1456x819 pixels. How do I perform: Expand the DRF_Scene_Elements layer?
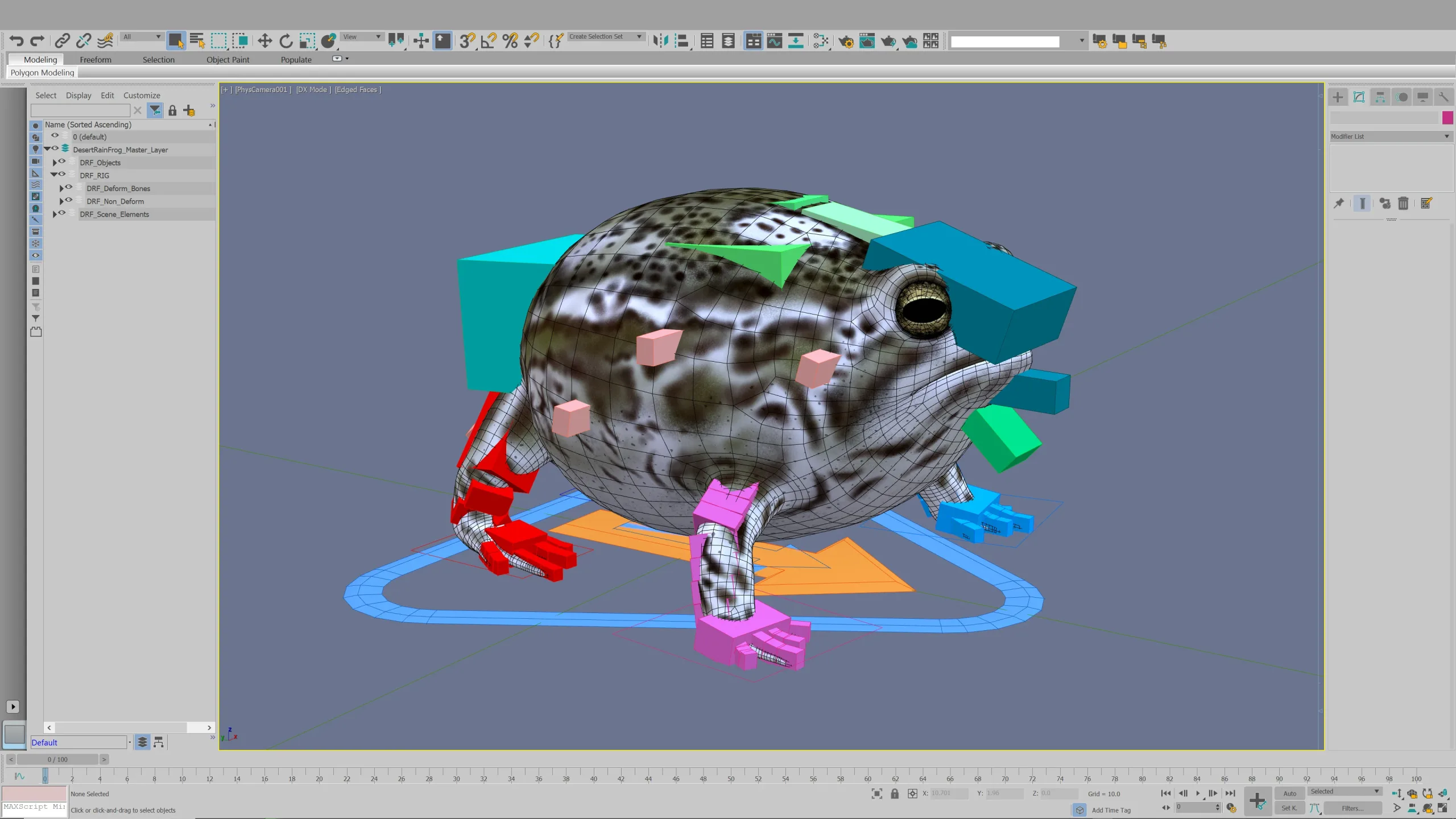pos(55,214)
